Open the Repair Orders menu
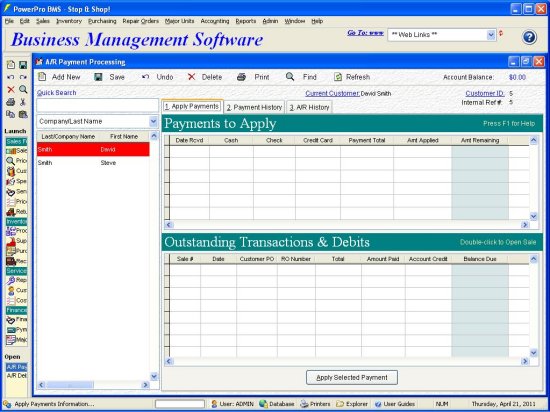This screenshot has width=550, height=412. [141, 21]
